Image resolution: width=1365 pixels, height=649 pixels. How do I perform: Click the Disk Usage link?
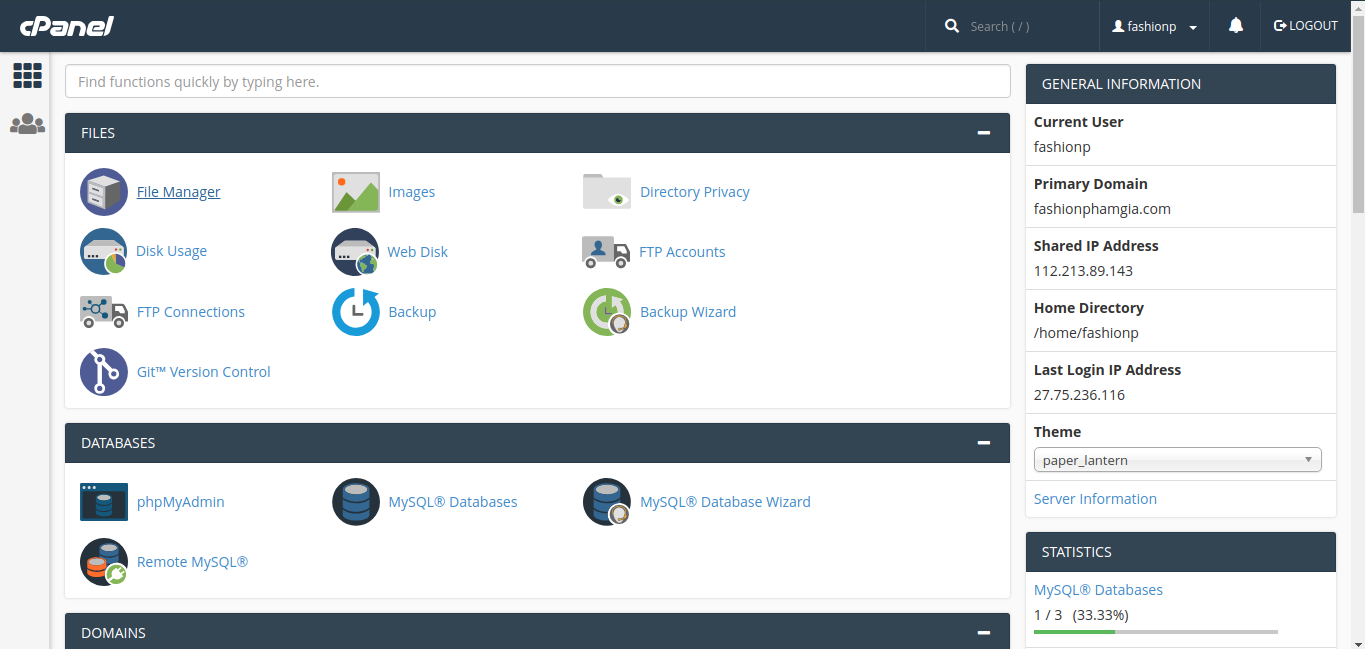tap(172, 251)
